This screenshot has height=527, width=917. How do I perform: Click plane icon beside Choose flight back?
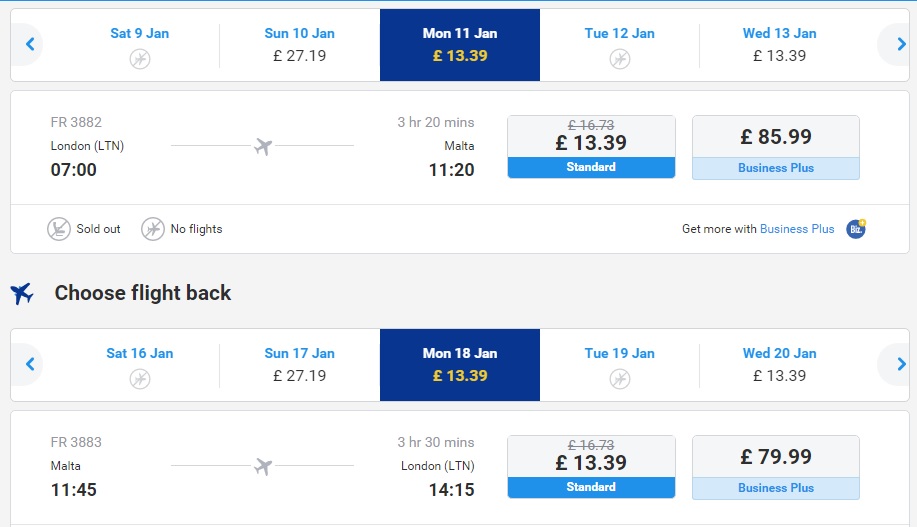point(22,293)
